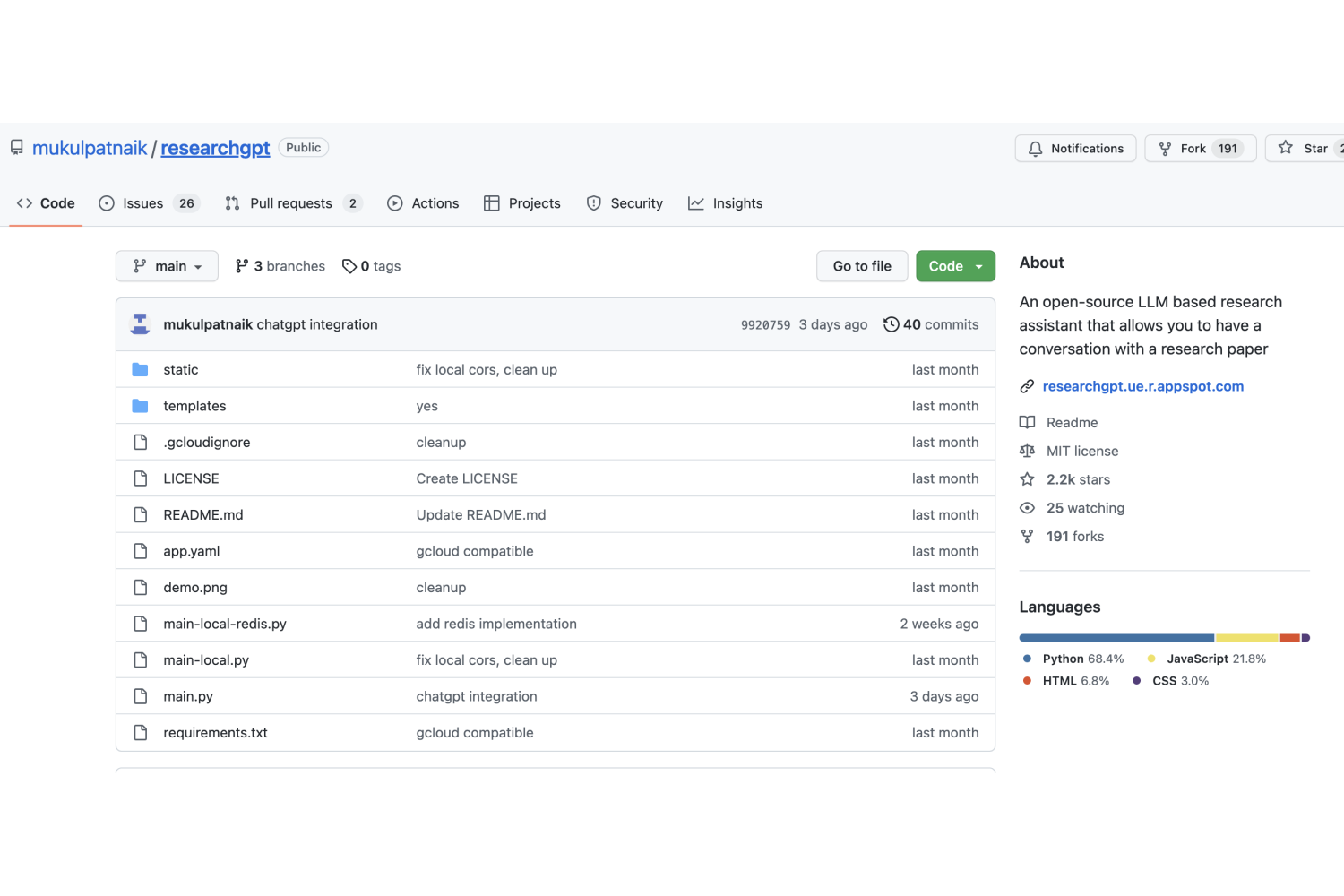The width and height of the screenshot is (1344, 896).
Task: Open the main branch dropdown
Action: coord(167,266)
